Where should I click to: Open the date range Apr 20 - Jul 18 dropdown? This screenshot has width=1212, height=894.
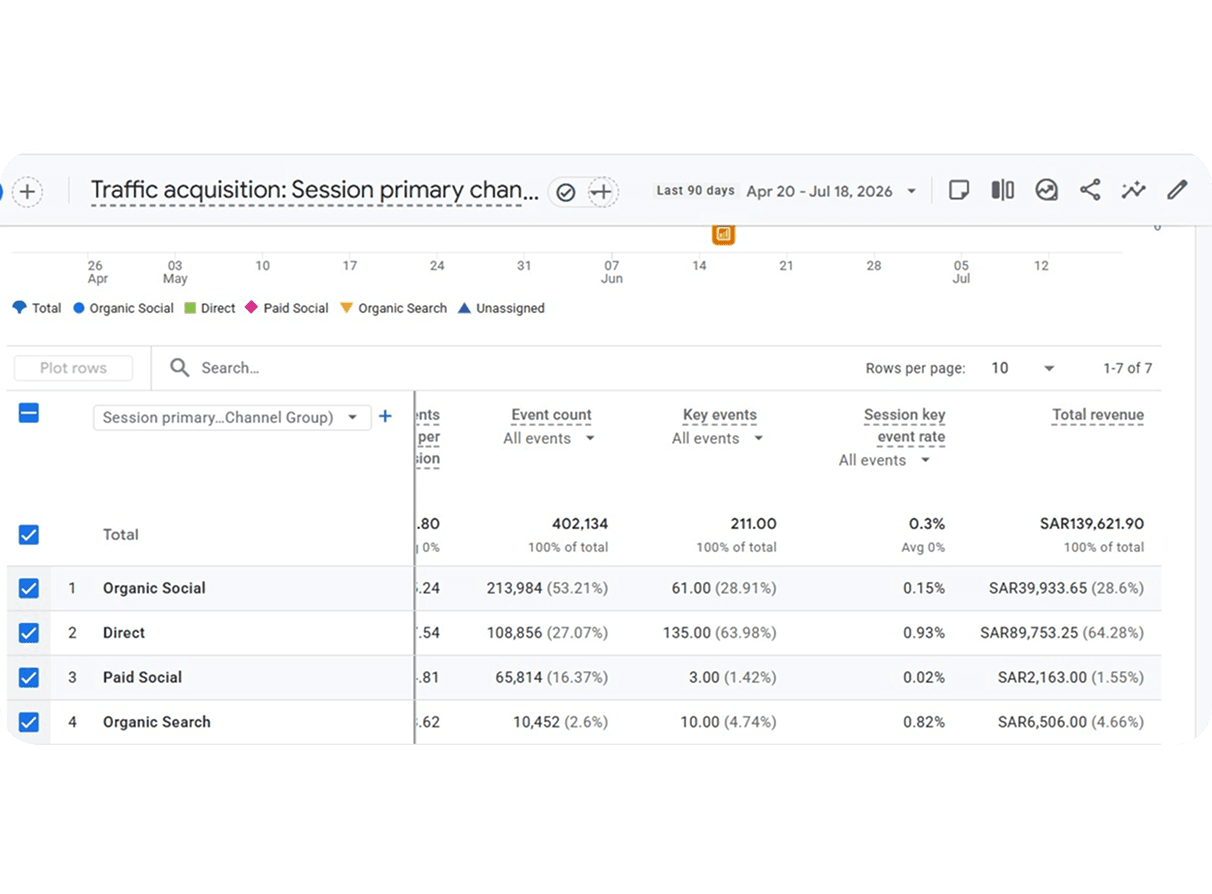click(x=831, y=191)
